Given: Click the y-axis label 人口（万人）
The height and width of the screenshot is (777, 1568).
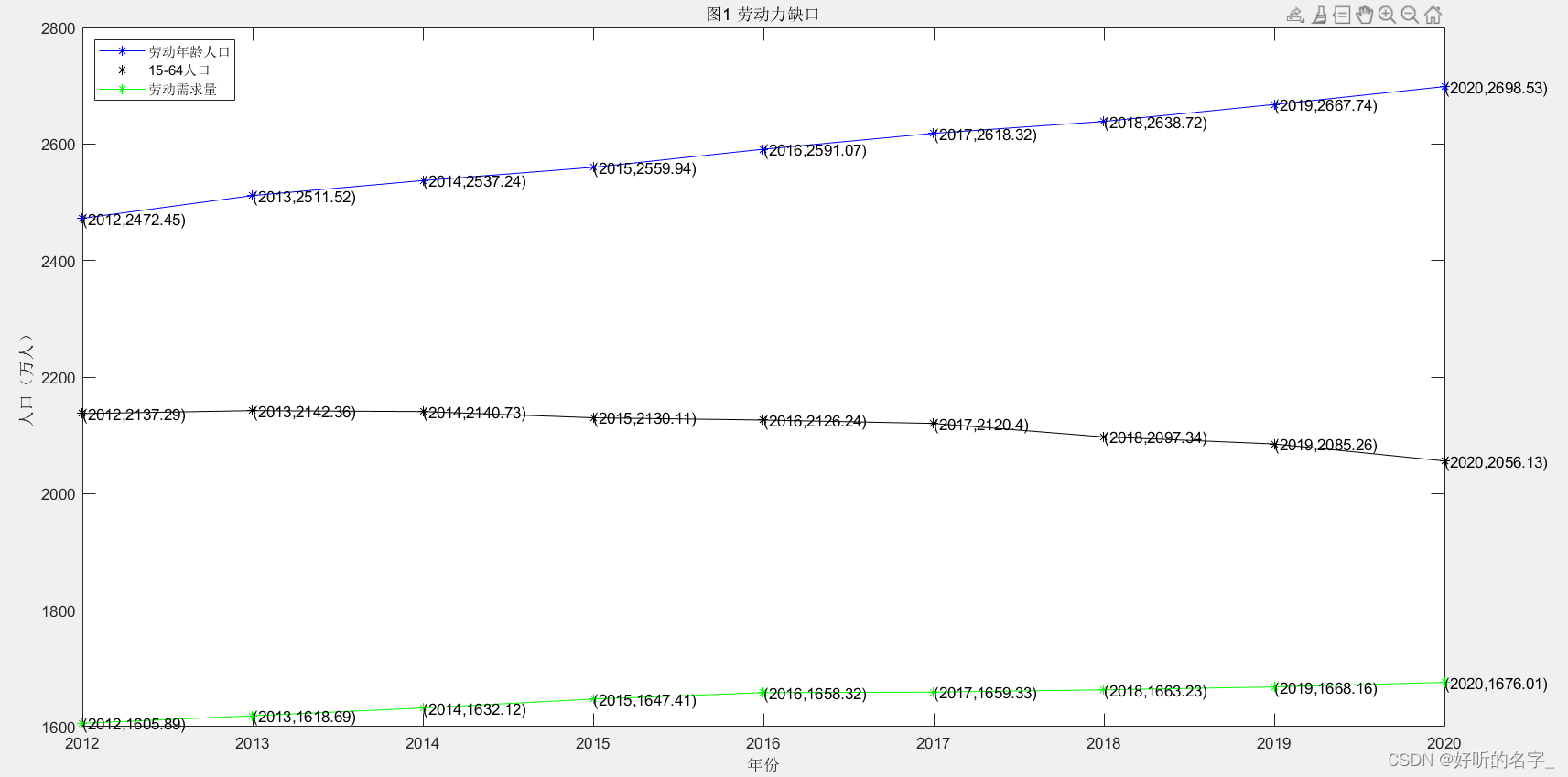Looking at the screenshot, I should pyautogui.click(x=27, y=378).
